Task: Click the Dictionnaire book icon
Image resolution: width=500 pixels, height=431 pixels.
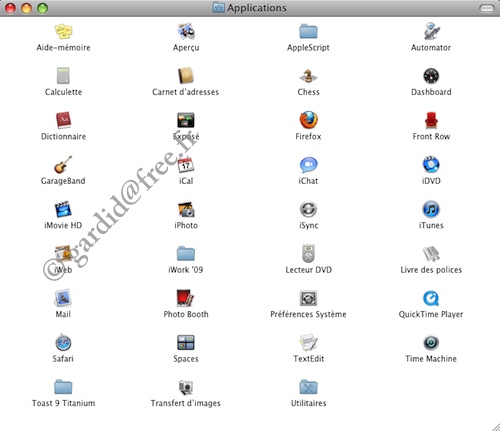Action: pos(63,120)
